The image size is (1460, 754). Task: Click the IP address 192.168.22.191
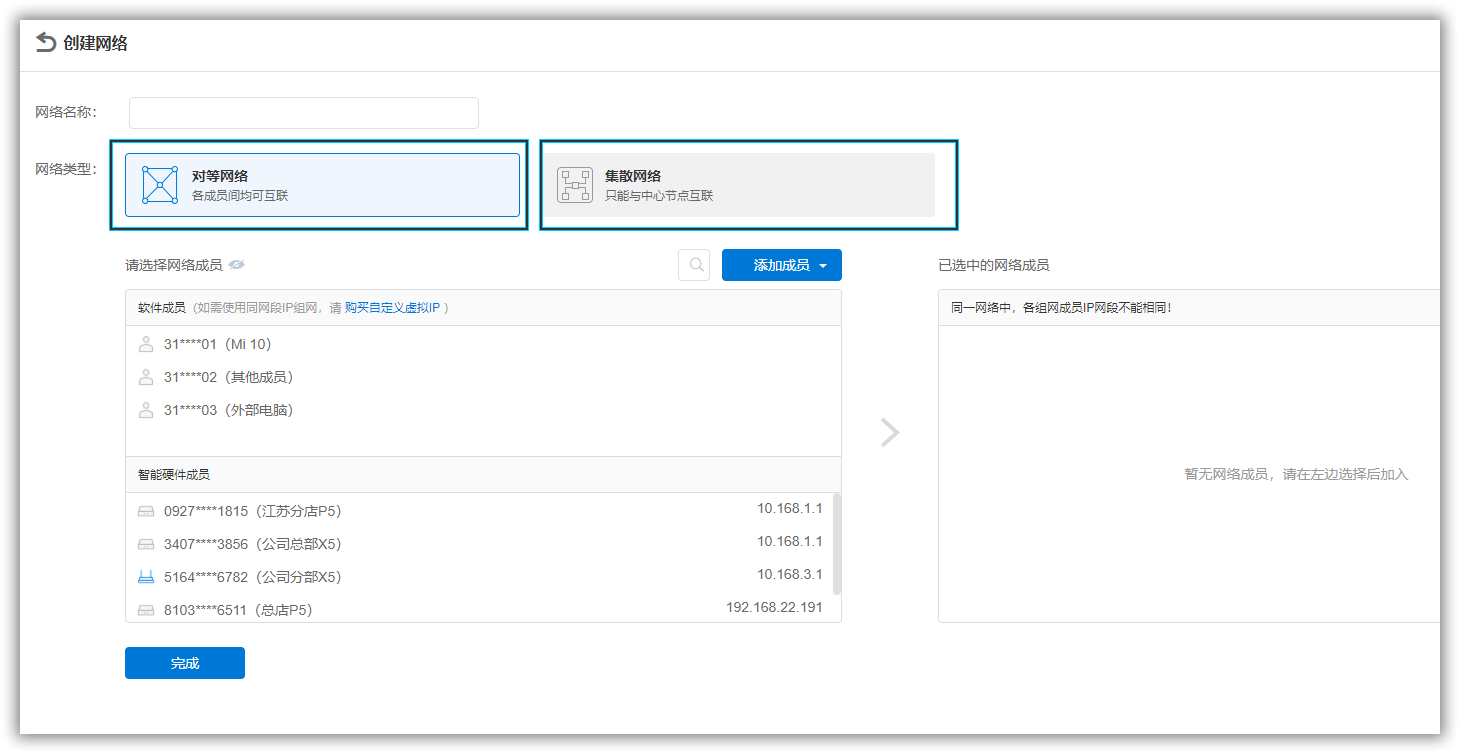(x=774, y=607)
